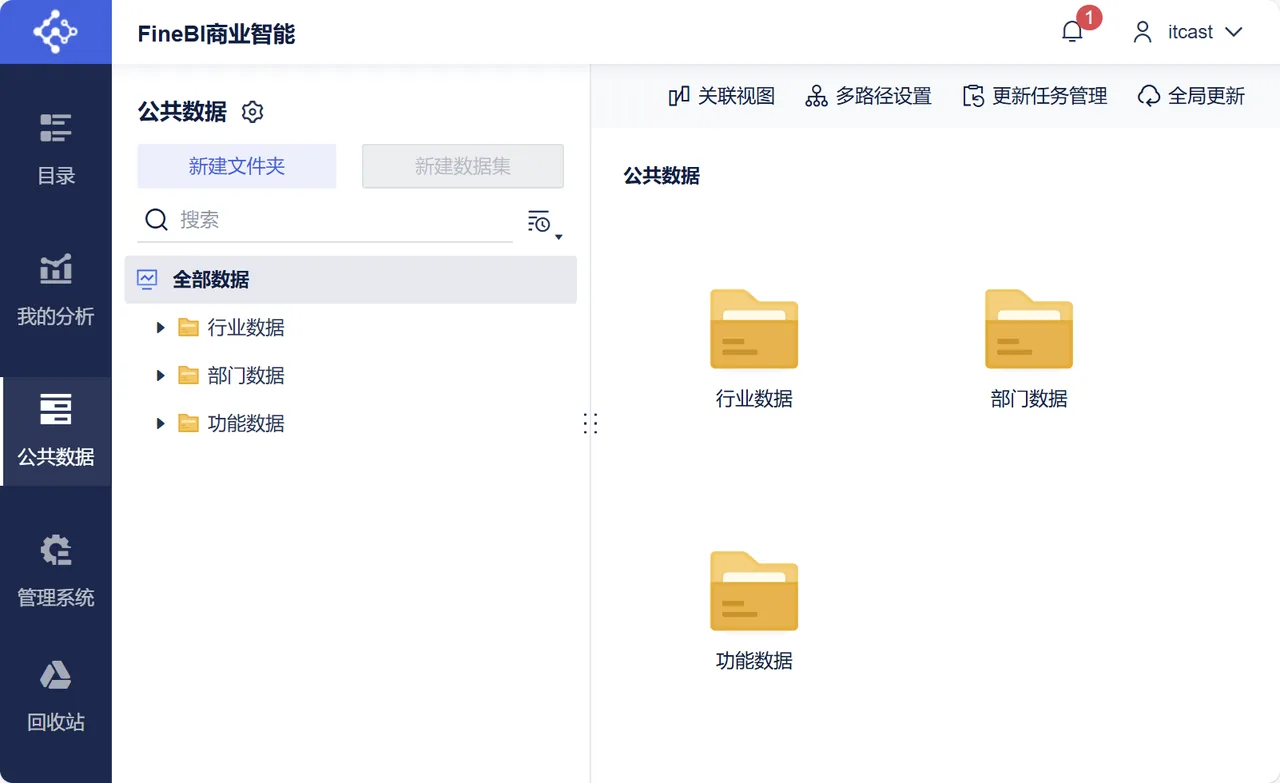Image resolution: width=1280 pixels, height=783 pixels.
Task: Click the 公共数据 breadcrumb heading in content area
Action: click(x=662, y=176)
